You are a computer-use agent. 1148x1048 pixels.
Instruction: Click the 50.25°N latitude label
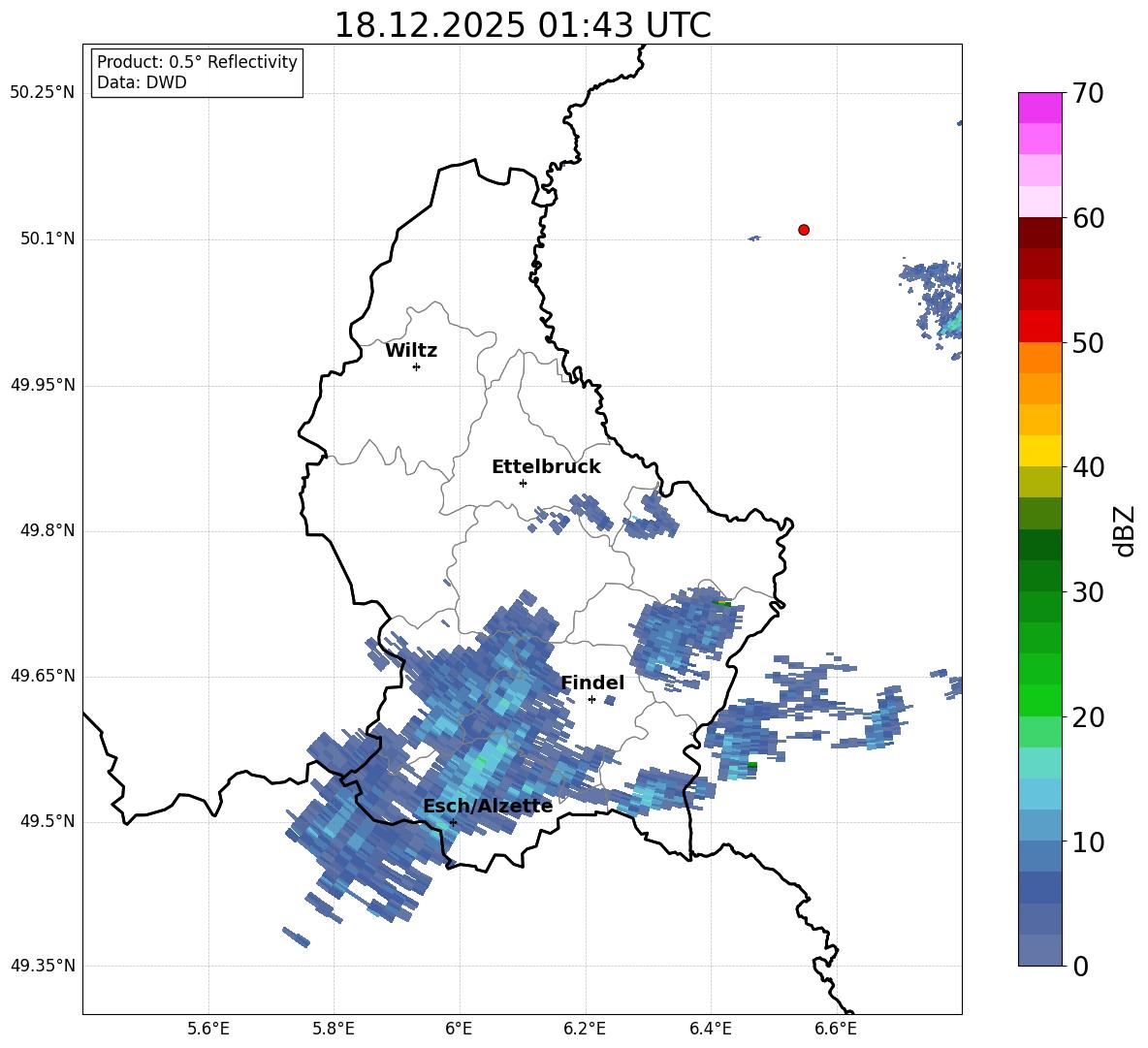coord(42,93)
